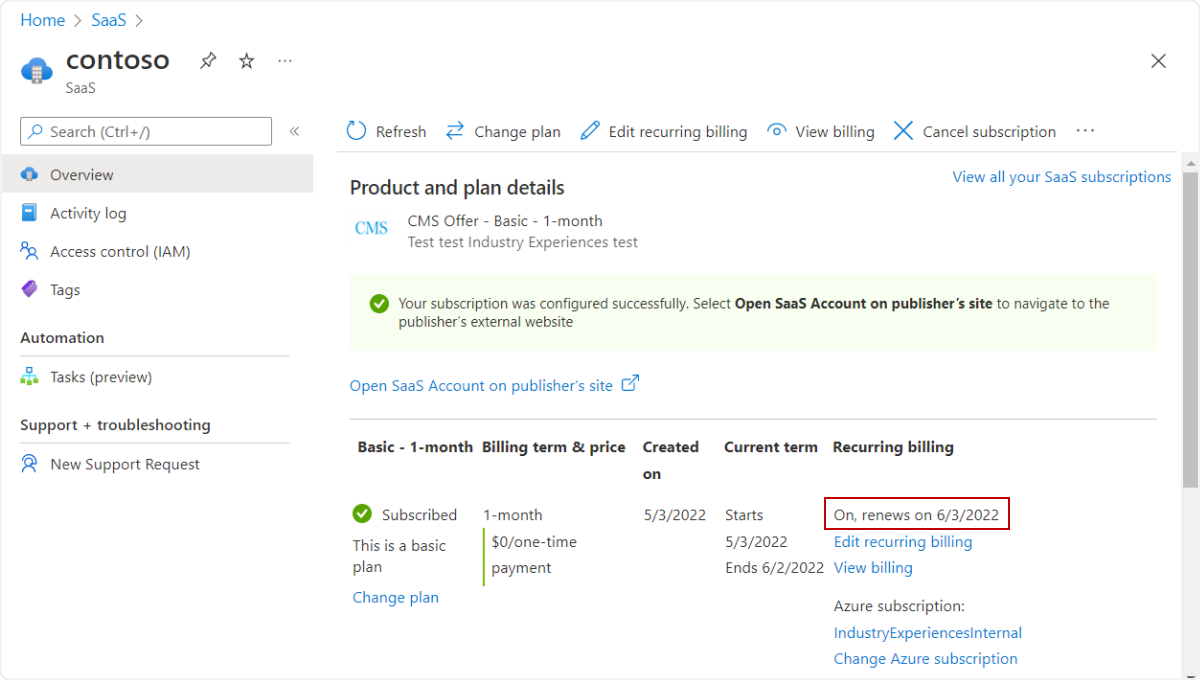This screenshot has width=1200, height=680.
Task: Click the search magnifier icon
Action: pos(36,131)
